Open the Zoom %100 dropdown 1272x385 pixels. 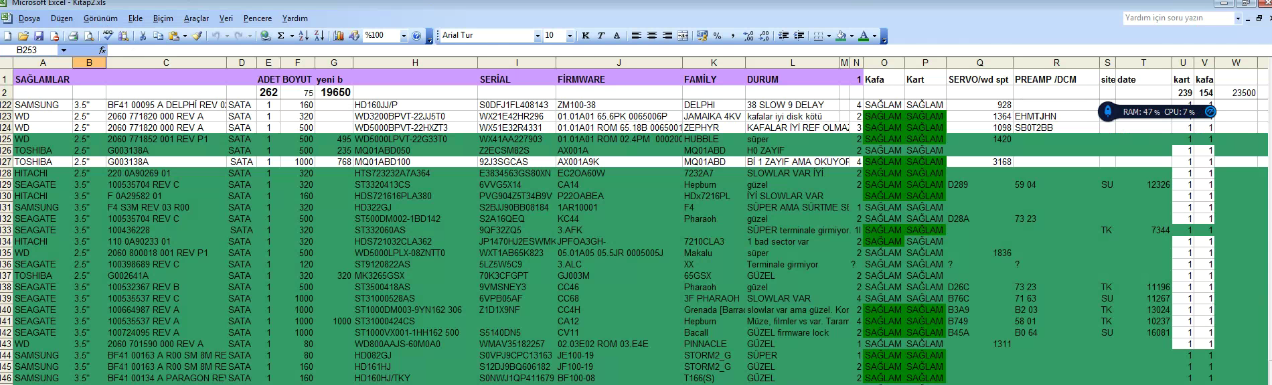pyautogui.click(x=404, y=35)
